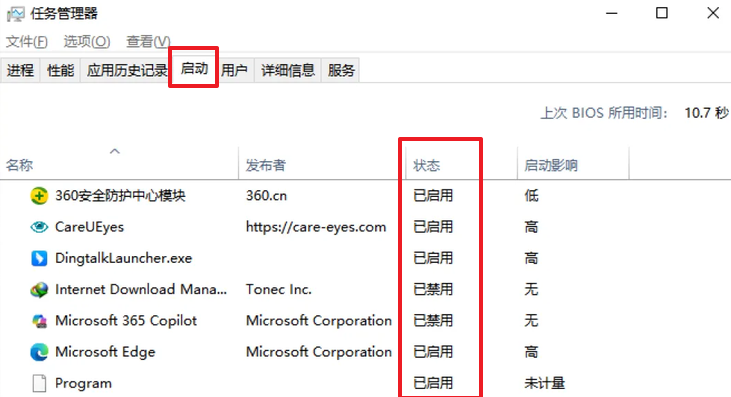Click the https://care-eyes.com publisher cell
The width and height of the screenshot is (731, 397).
pyautogui.click(x=316, y=227)
